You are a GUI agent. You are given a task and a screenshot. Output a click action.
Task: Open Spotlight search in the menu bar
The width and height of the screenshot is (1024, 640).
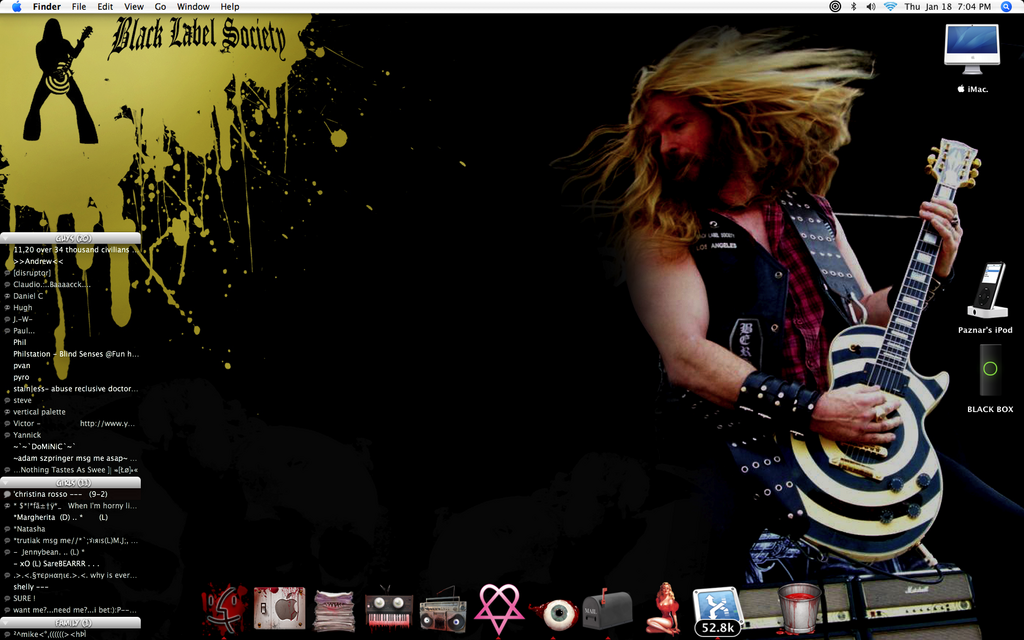pos(1006,7)
